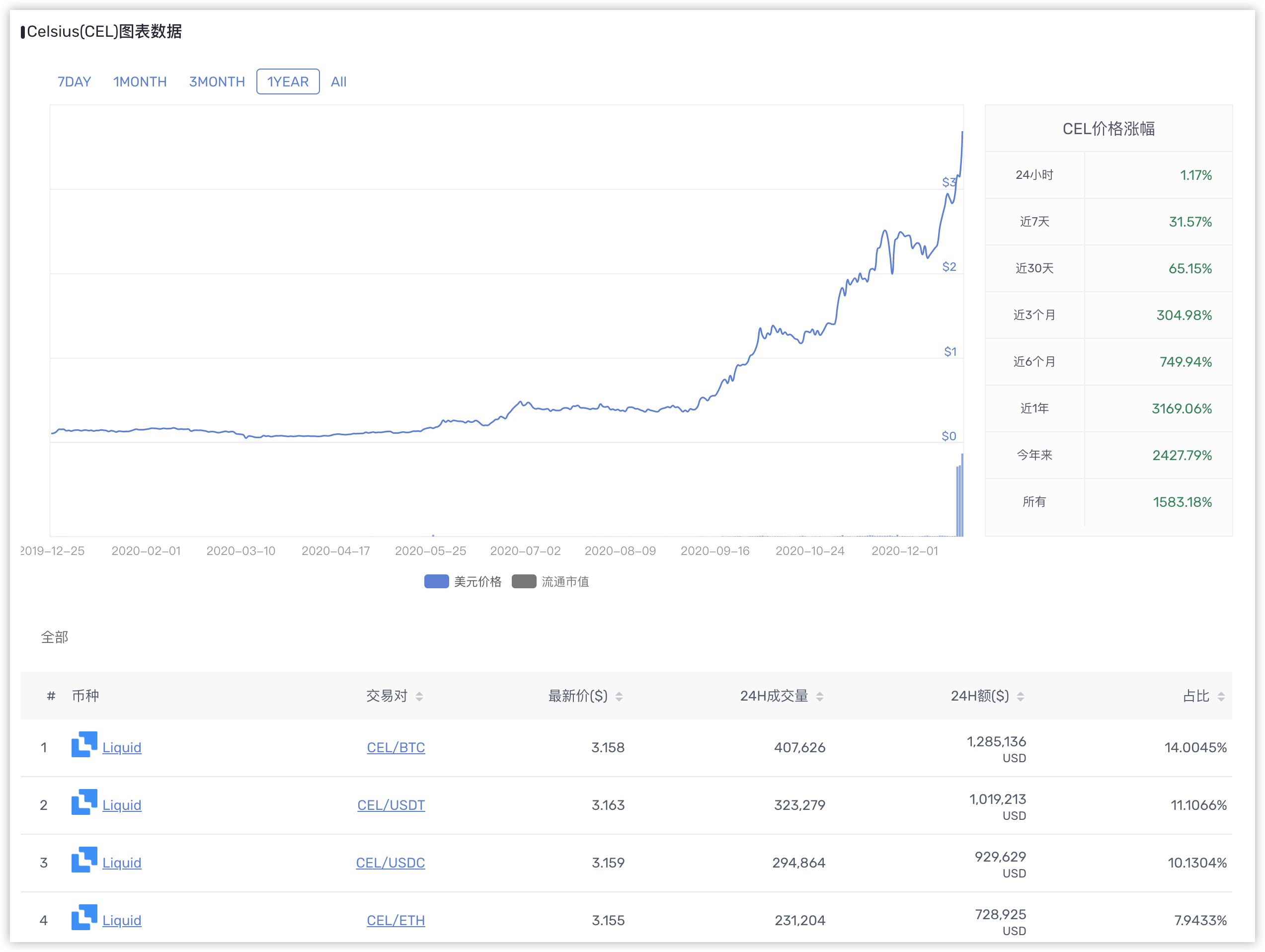Click share 7.9433% in CEL/ETH row
Screen dimensions: 1265x952
[x=1200, y=921]
